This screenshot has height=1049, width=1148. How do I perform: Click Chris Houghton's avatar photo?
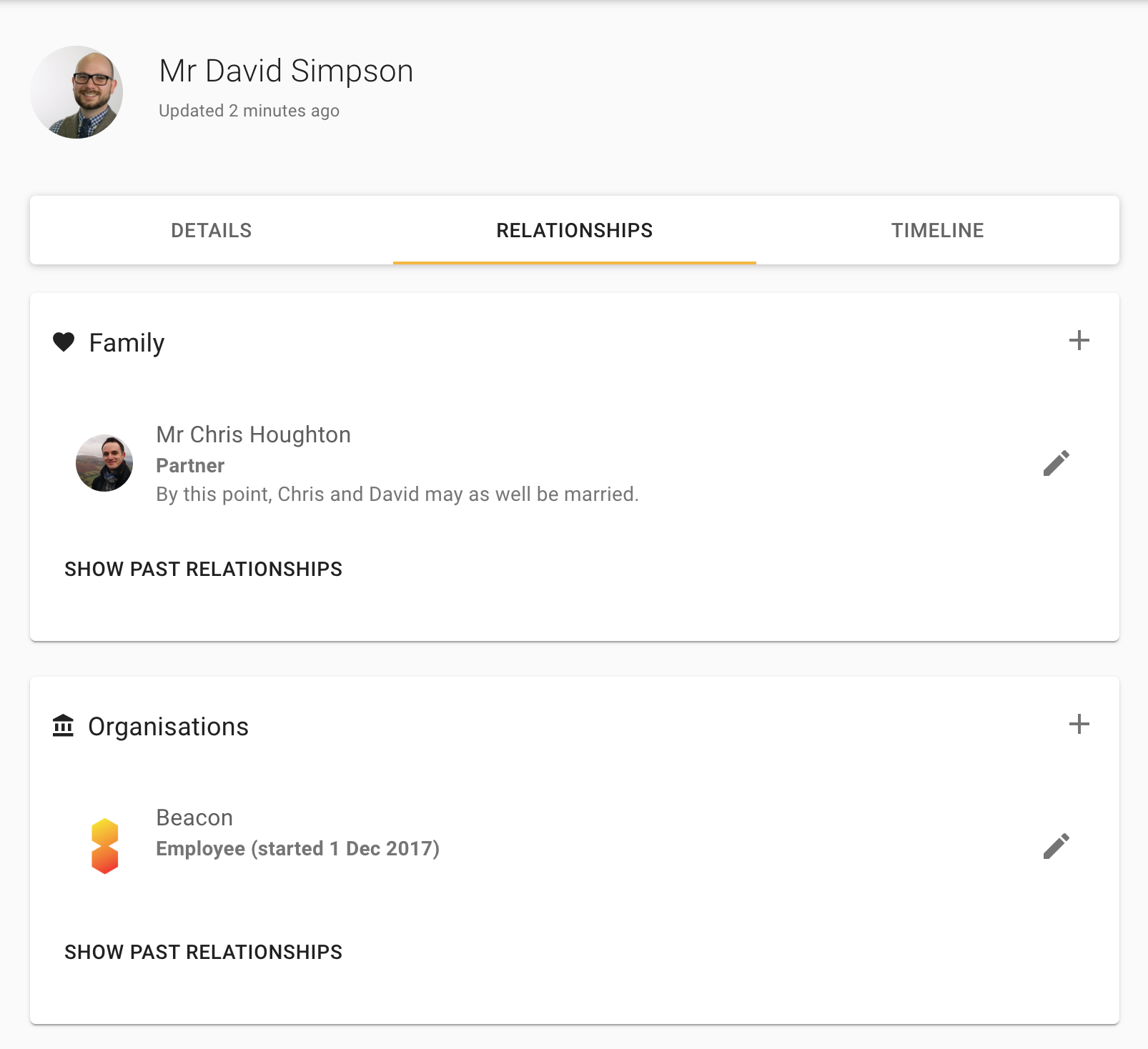104,463
